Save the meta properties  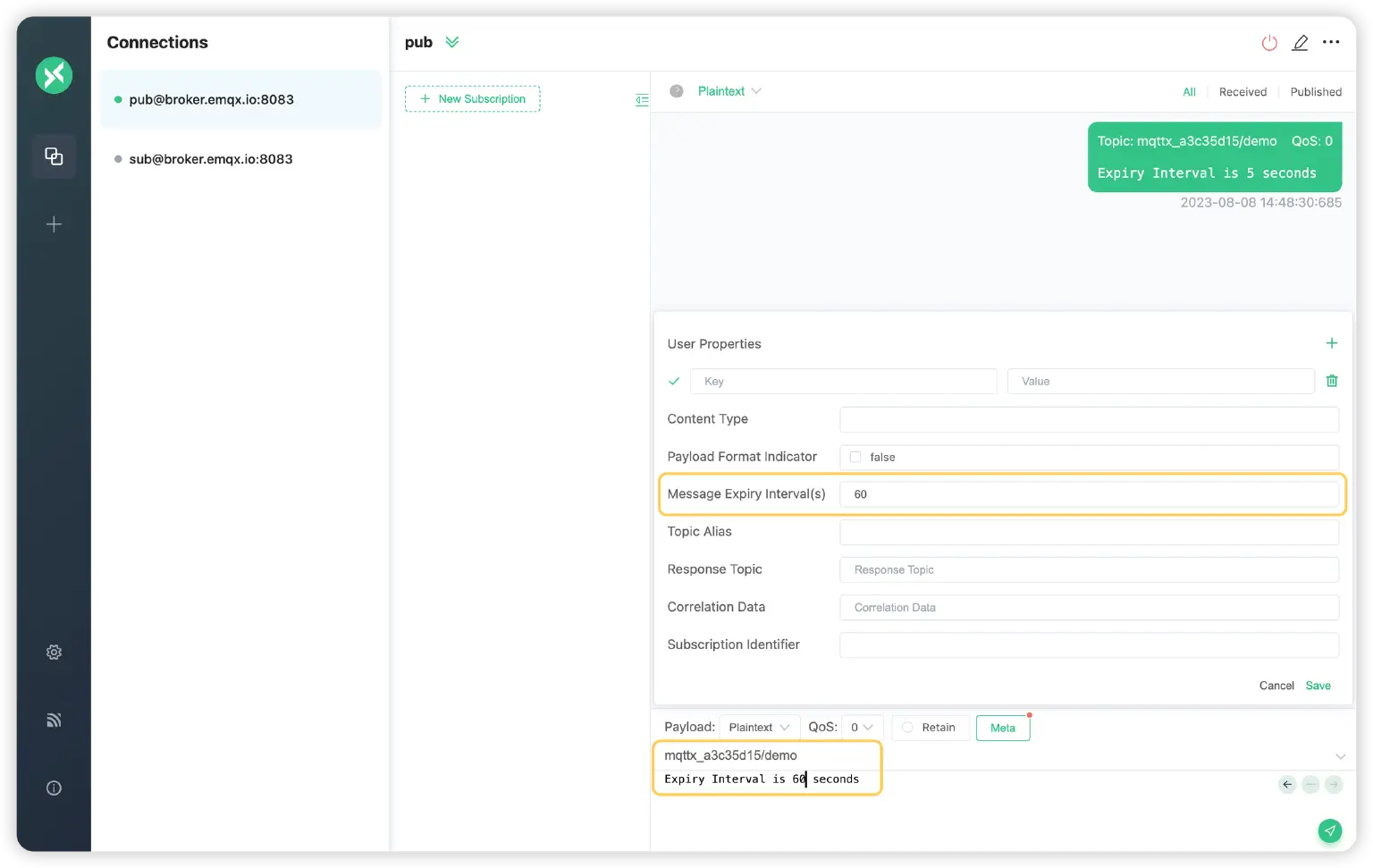pos(1318,686)
